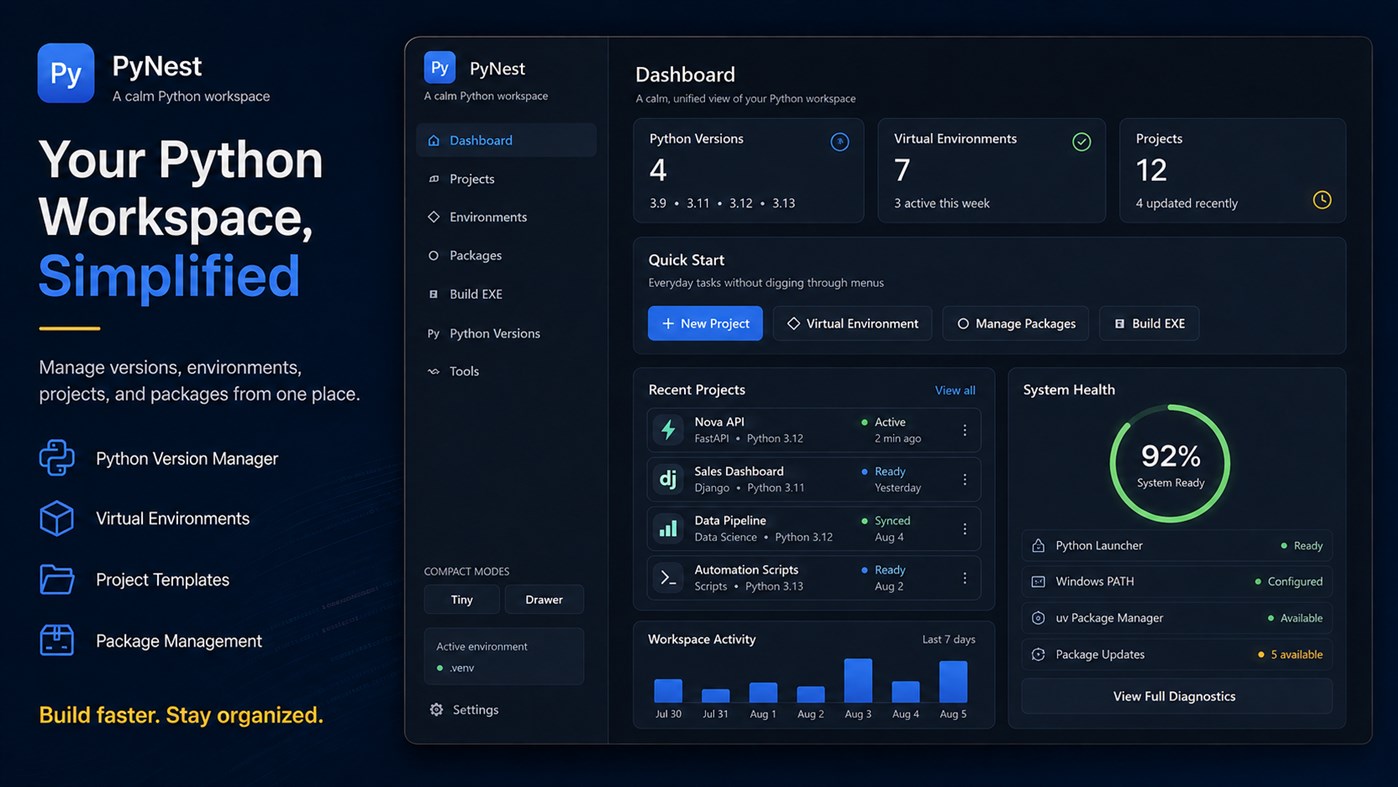Image resolution: width=1398 pixels, height=787 pixels.
Task: Click the Data Pipeline bar chart icon
Action: coord(668,528)
